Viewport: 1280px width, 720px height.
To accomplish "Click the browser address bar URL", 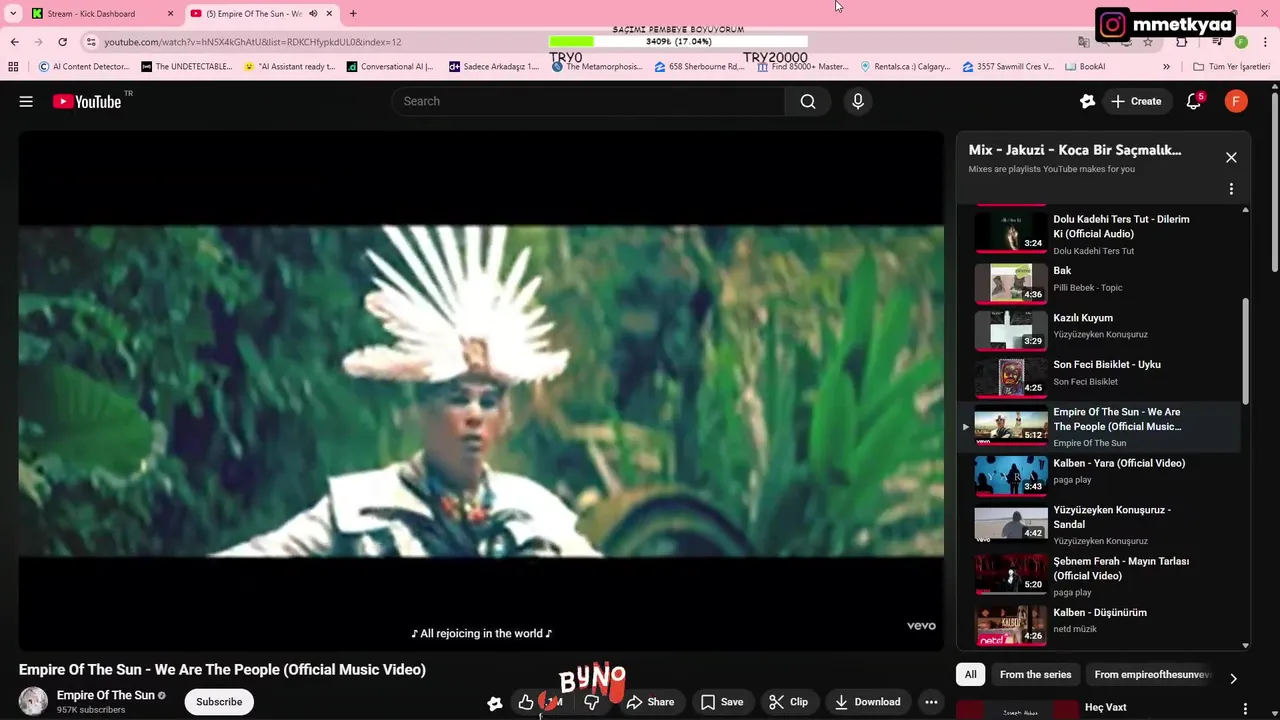I will click(253, 42).
